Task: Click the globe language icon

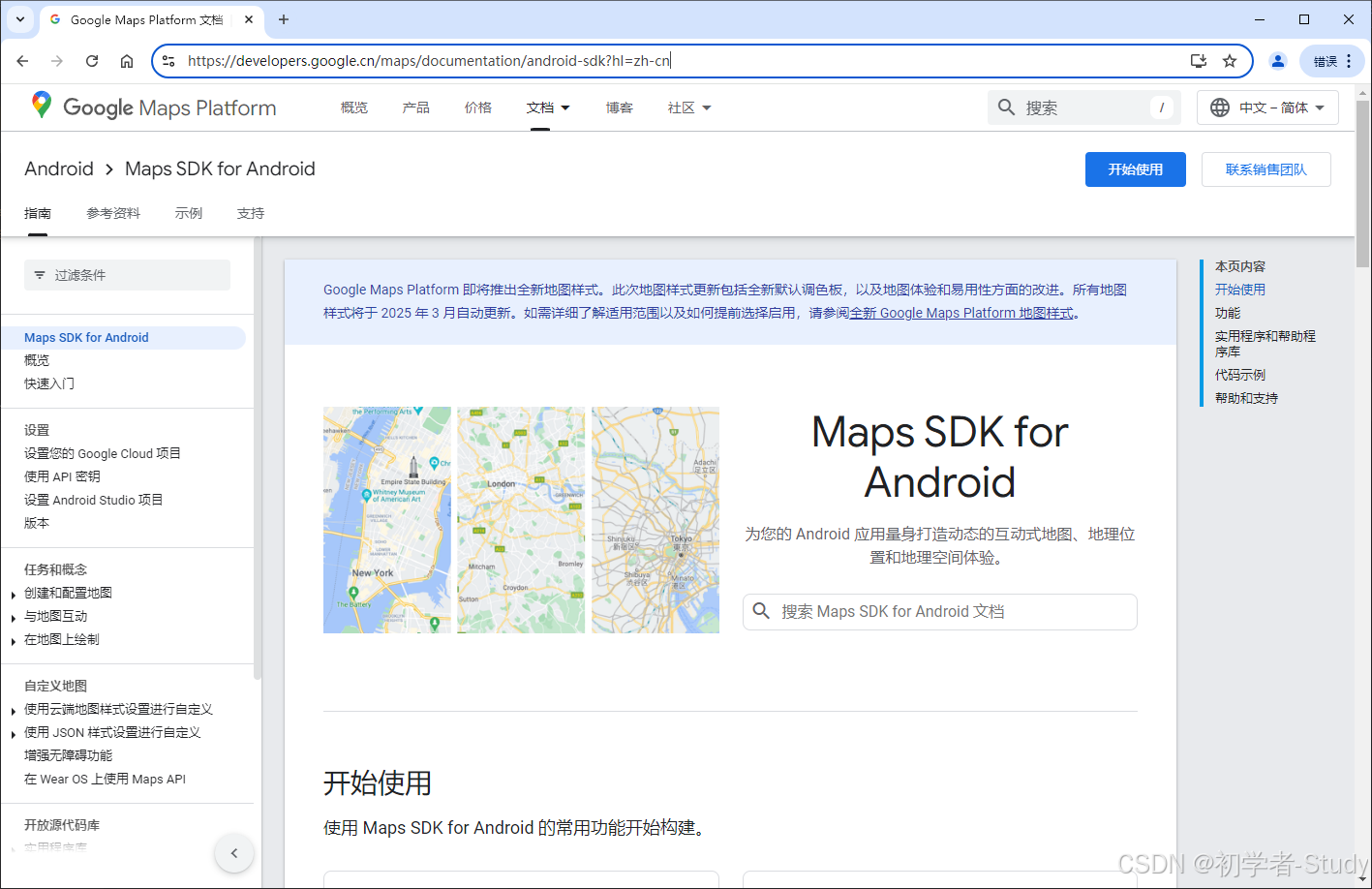Action: click(1220, 107)
